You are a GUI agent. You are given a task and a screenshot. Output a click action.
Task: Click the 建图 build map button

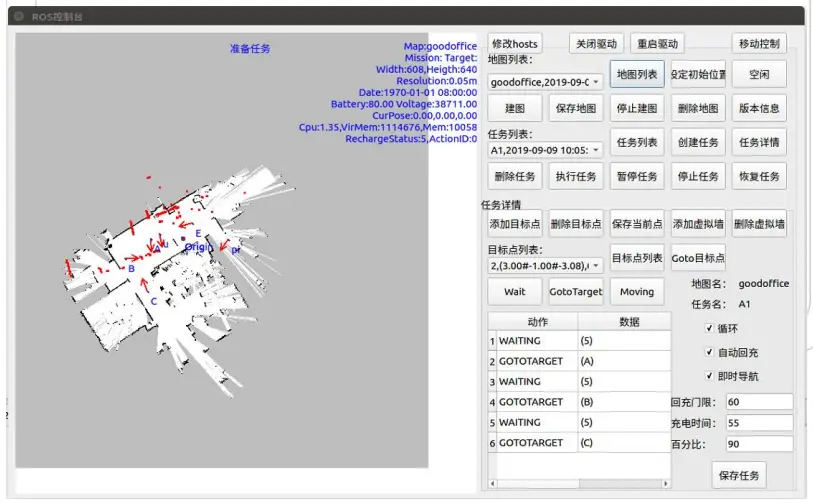click(x=514, y=108)
